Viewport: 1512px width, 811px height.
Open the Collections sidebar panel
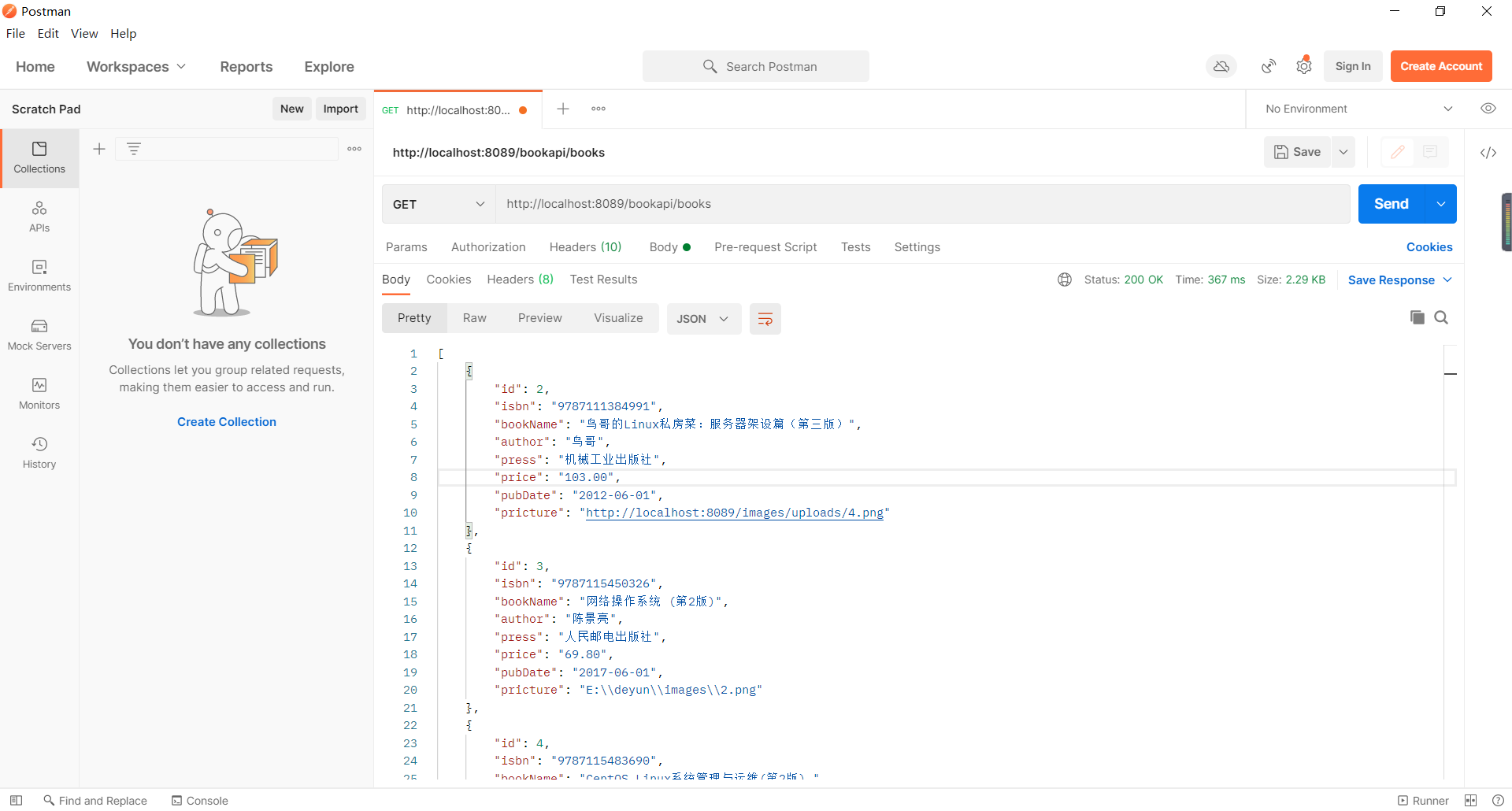tap(39, 157)
